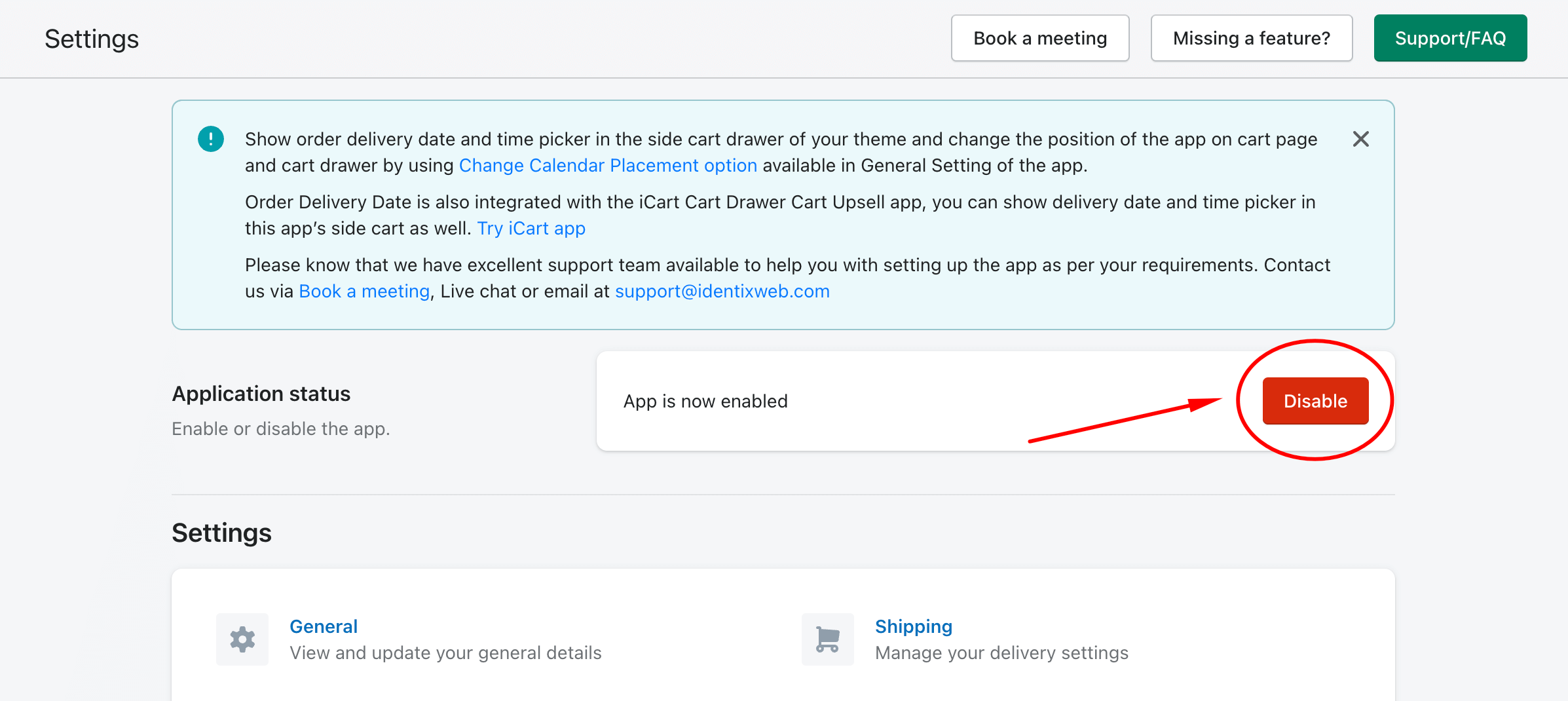Open General settings link
Viewport: 1568px width, 701px height.
(324, 626)
